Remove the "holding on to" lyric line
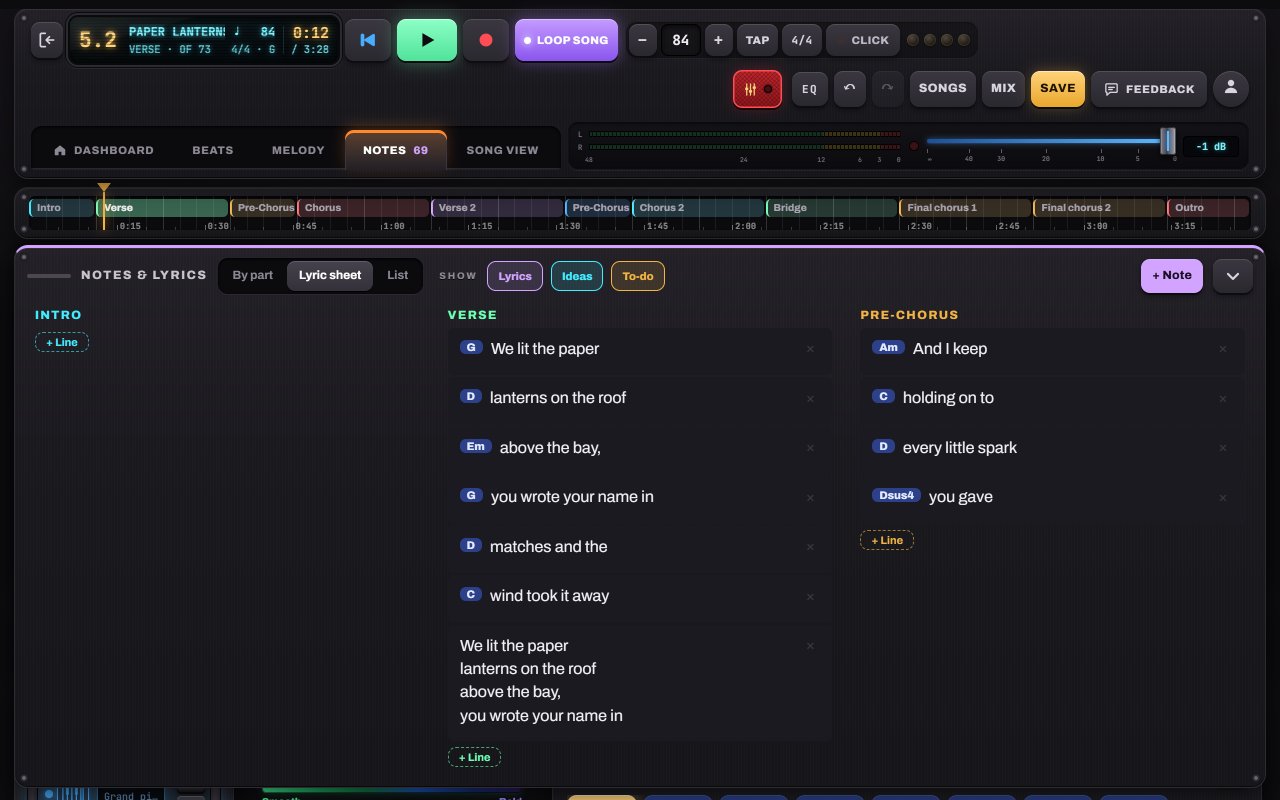The image size is (1280, 800). 1222,398
